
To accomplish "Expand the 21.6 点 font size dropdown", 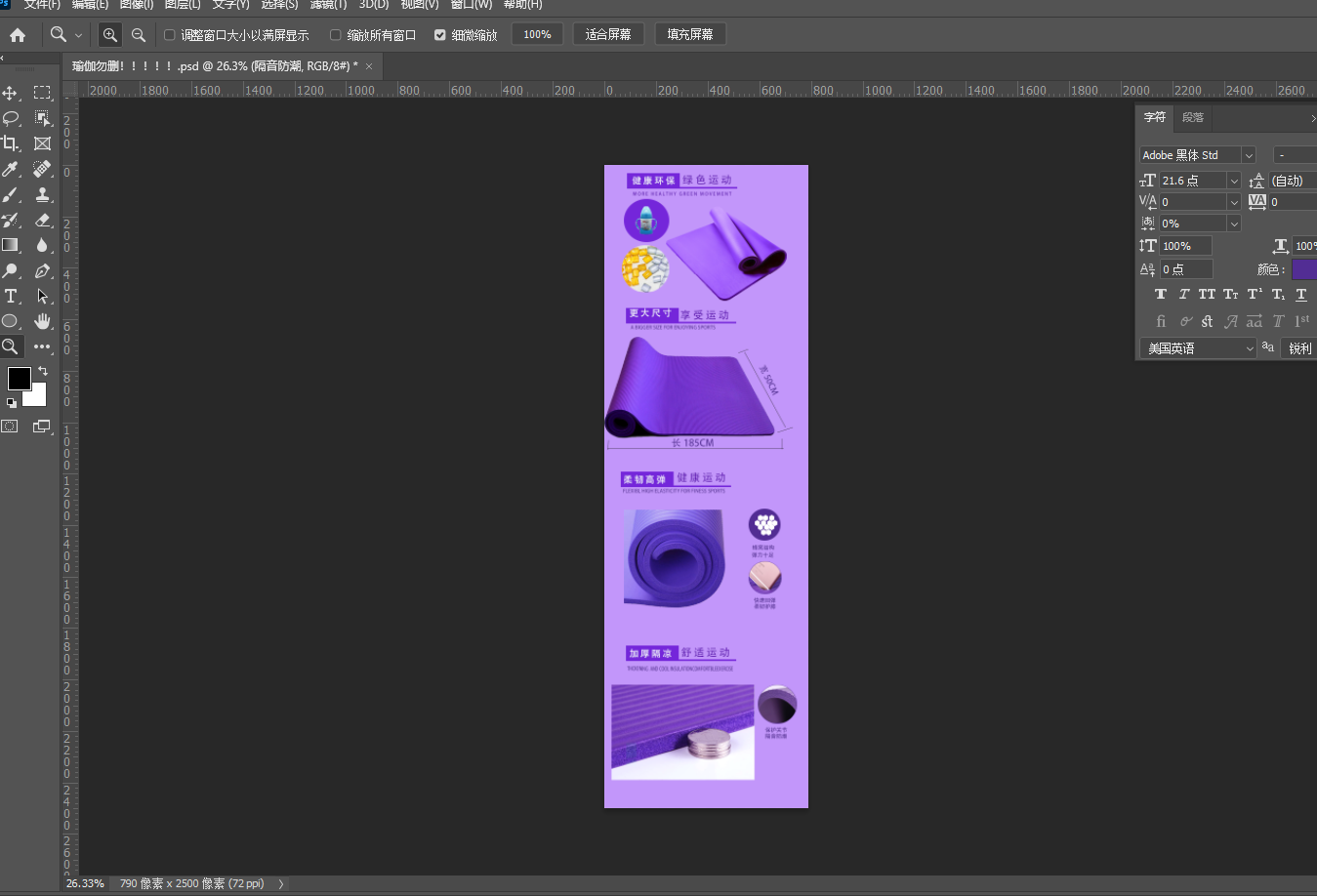I will click(1234, 181).
